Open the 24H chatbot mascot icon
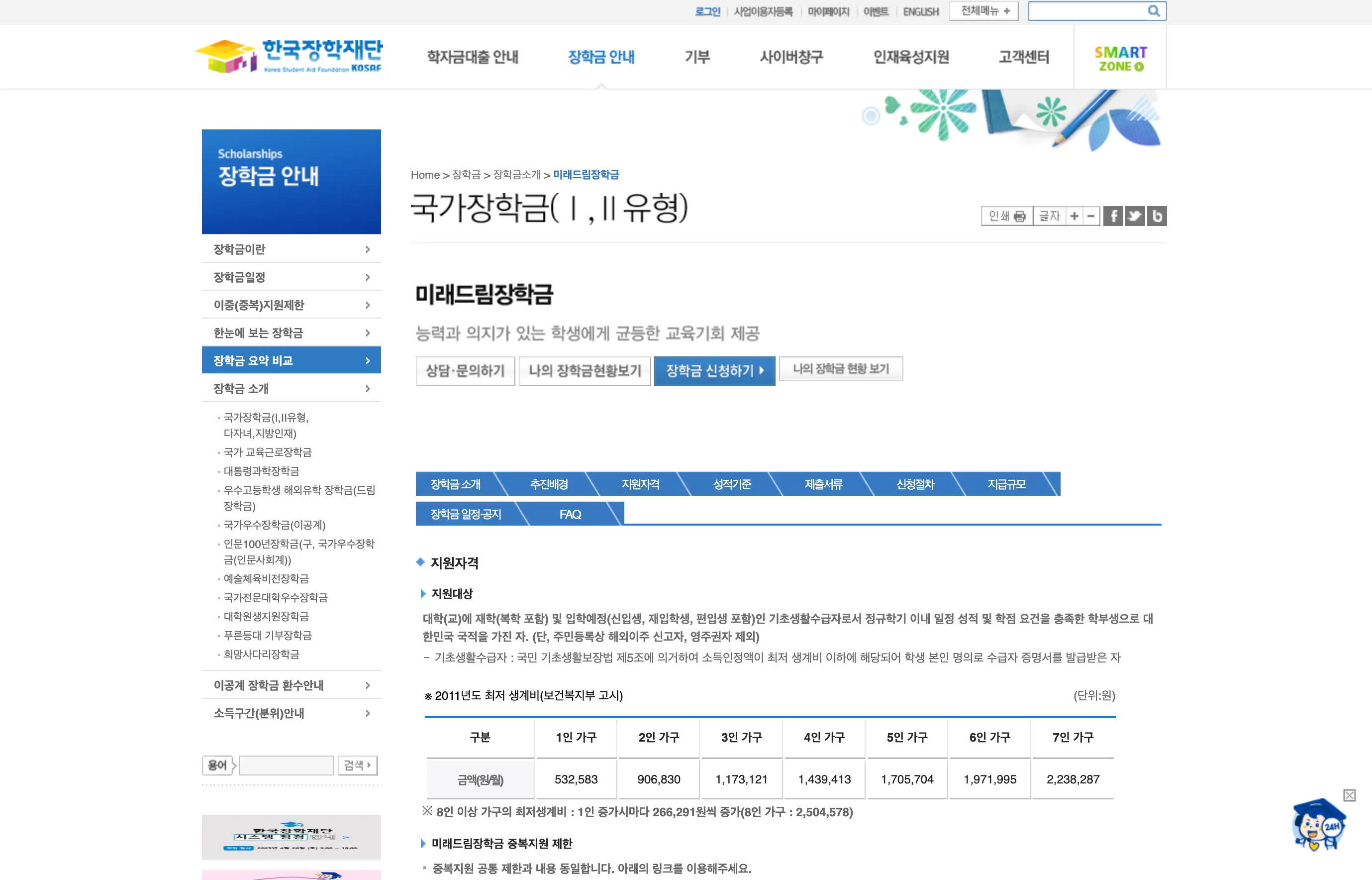 point(1319,826)
